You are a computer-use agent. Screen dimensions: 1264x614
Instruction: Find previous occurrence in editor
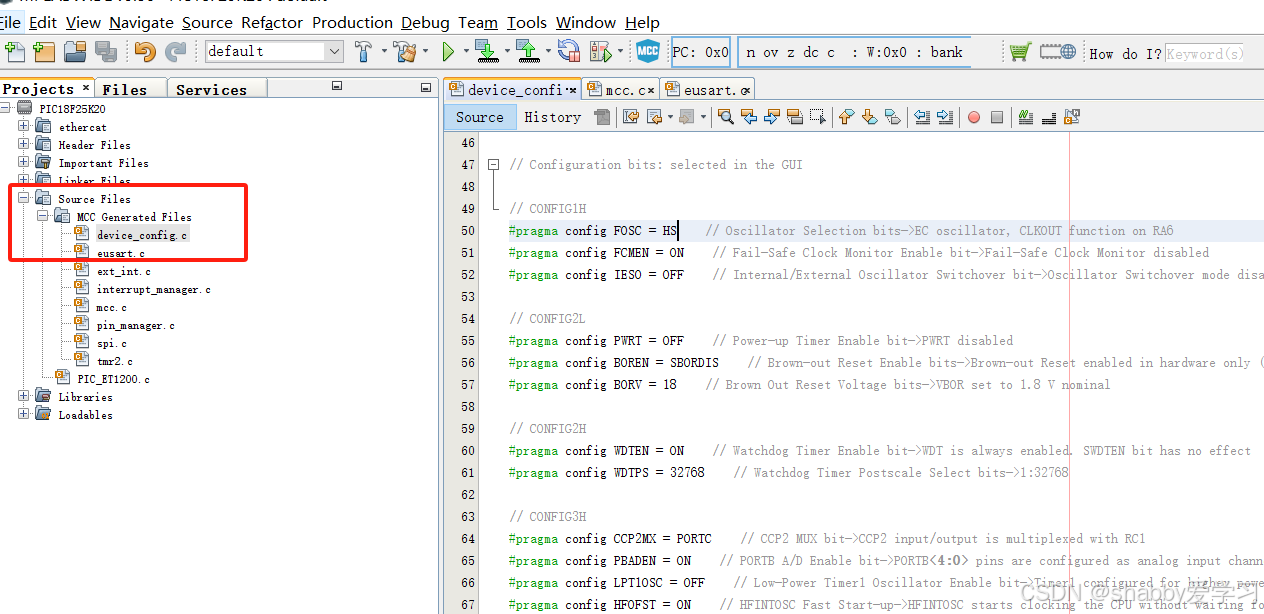(x=749, y=117)
